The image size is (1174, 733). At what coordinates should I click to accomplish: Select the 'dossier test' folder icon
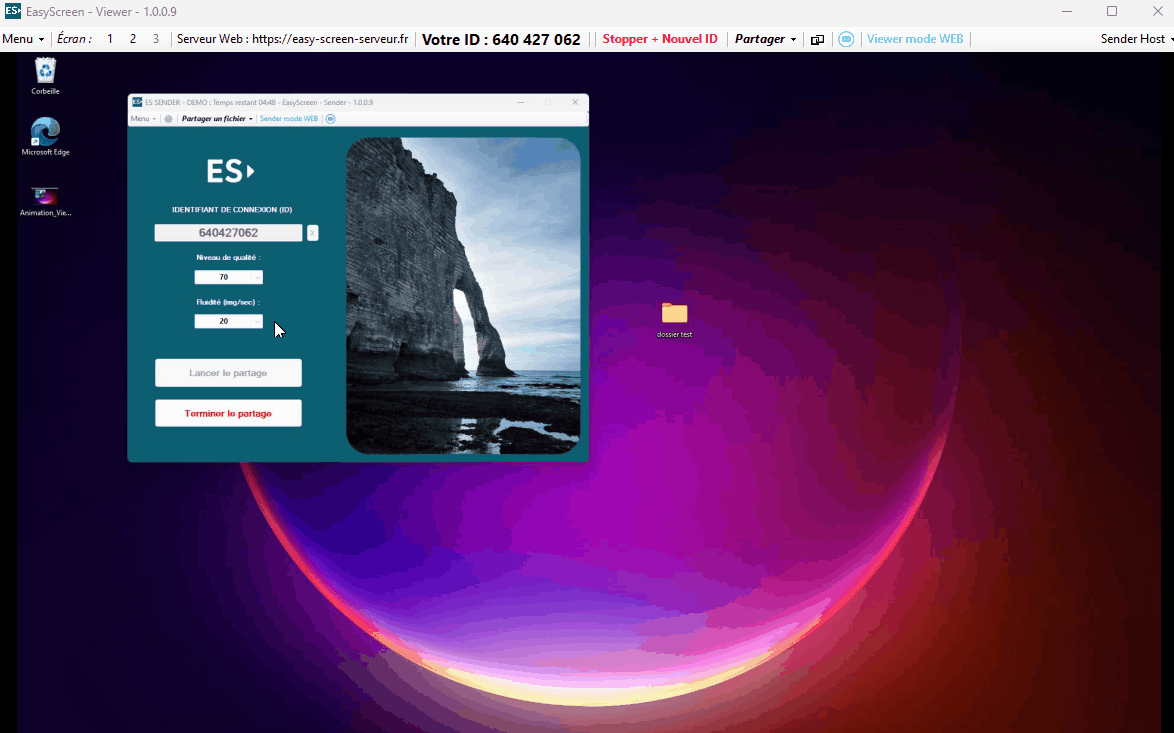[674, 314]
